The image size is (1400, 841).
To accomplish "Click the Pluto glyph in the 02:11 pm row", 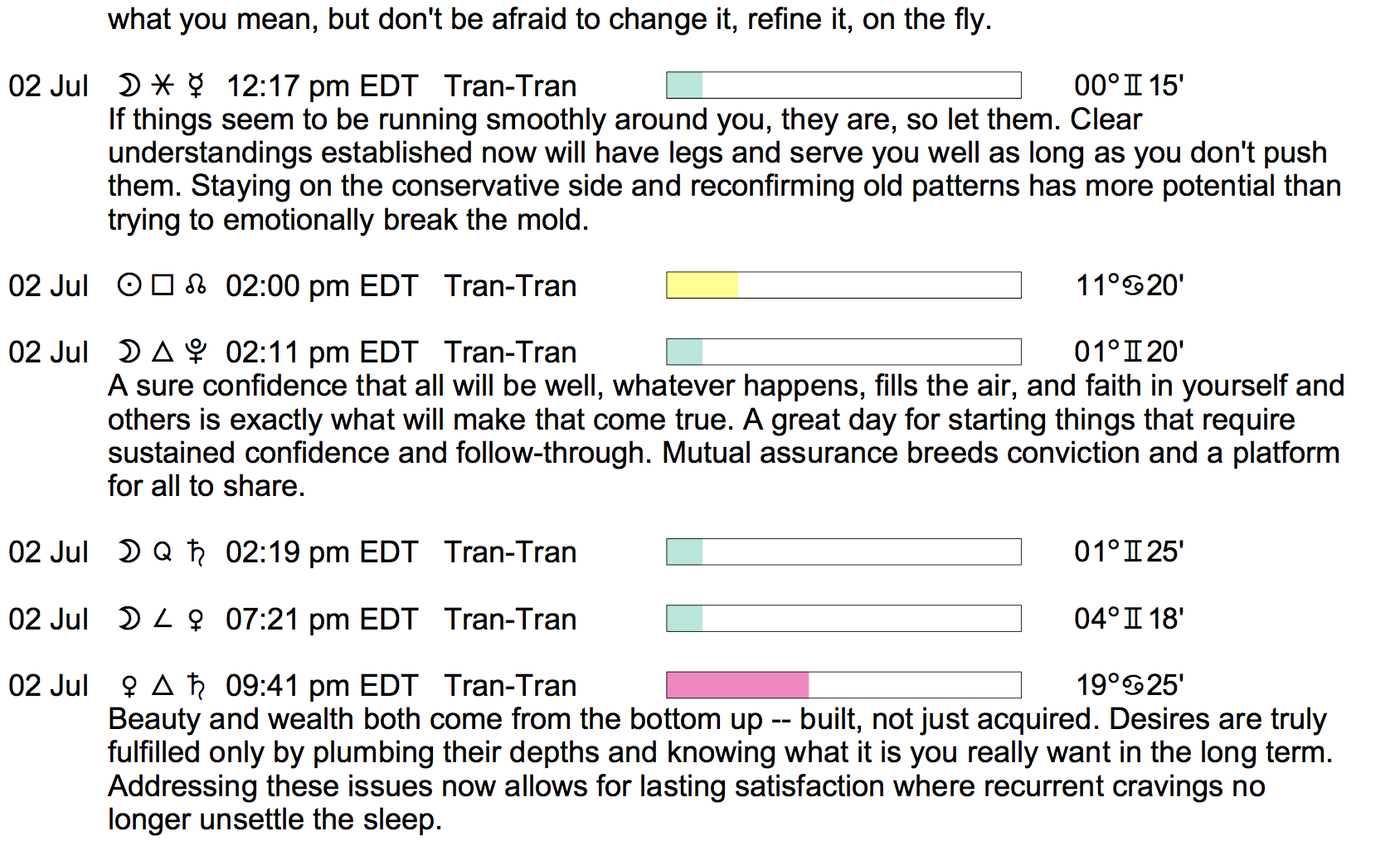I will (196, 352).
